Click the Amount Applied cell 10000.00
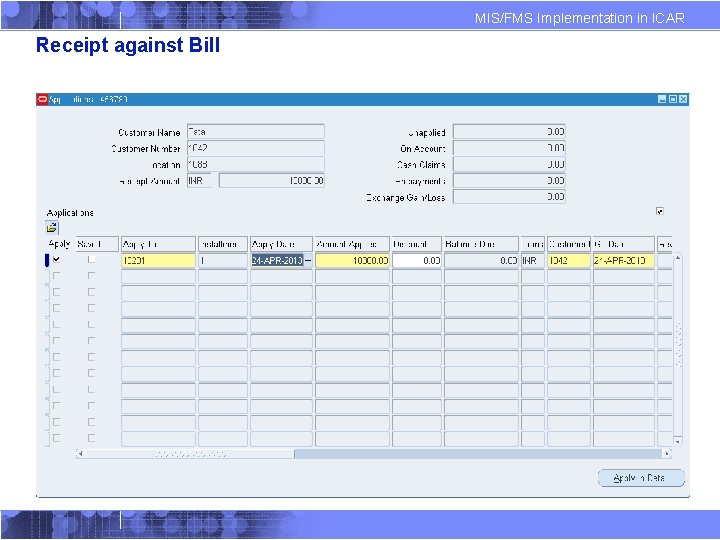The image size is (720, 540). point(352,261)
